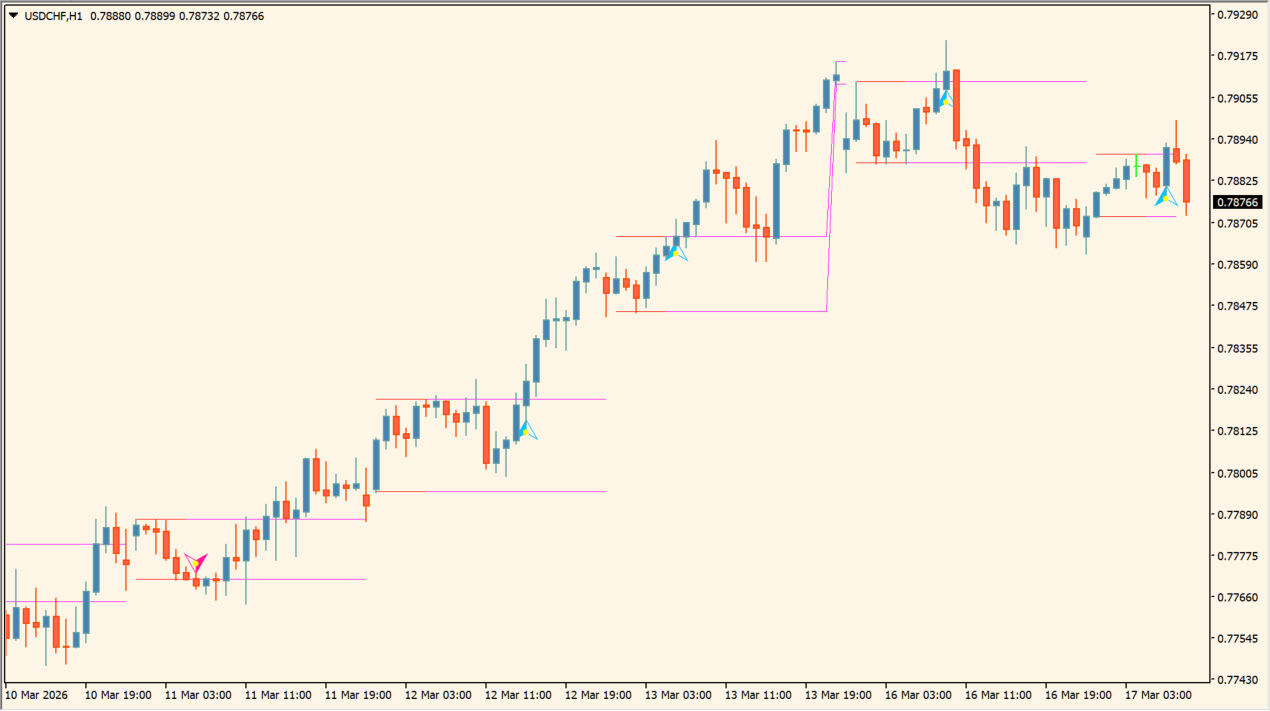Select the last red candle at chart's right edge
1270x711 pixels.
click(1186, 180)
